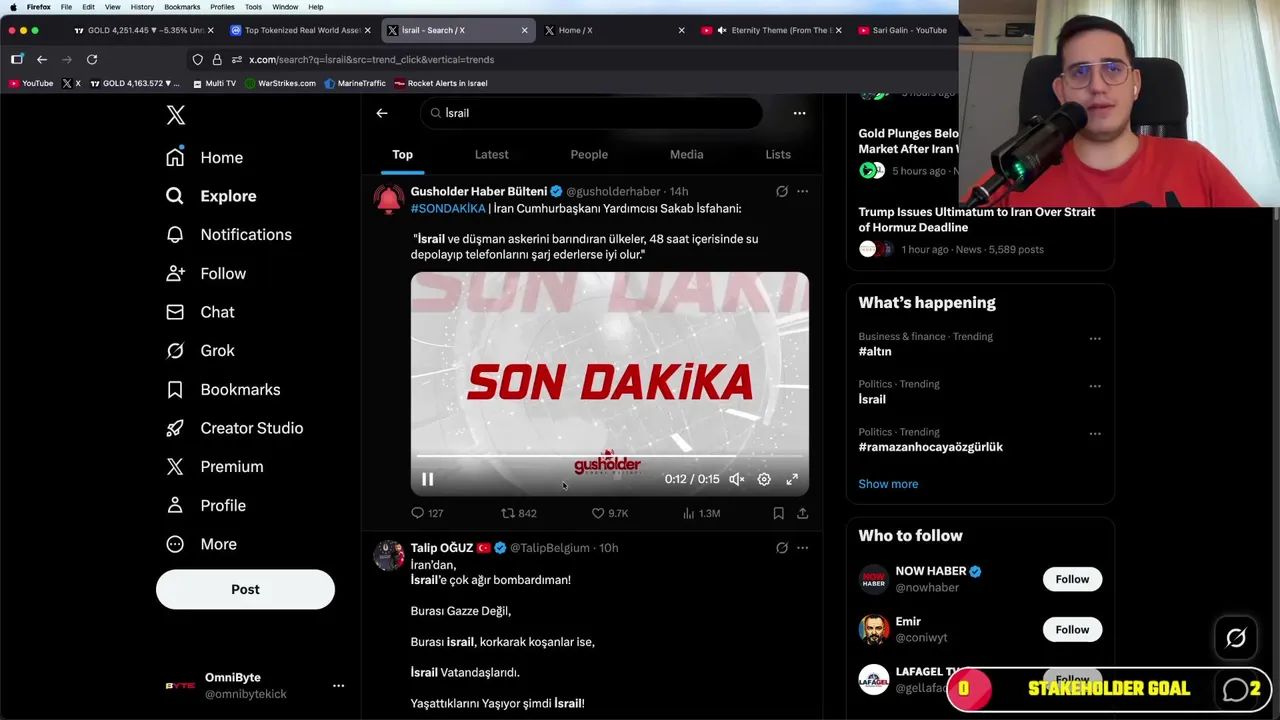Viewport: 1280px width, 720px height.
Task: Expand trends with Show more
Action: 888,484
